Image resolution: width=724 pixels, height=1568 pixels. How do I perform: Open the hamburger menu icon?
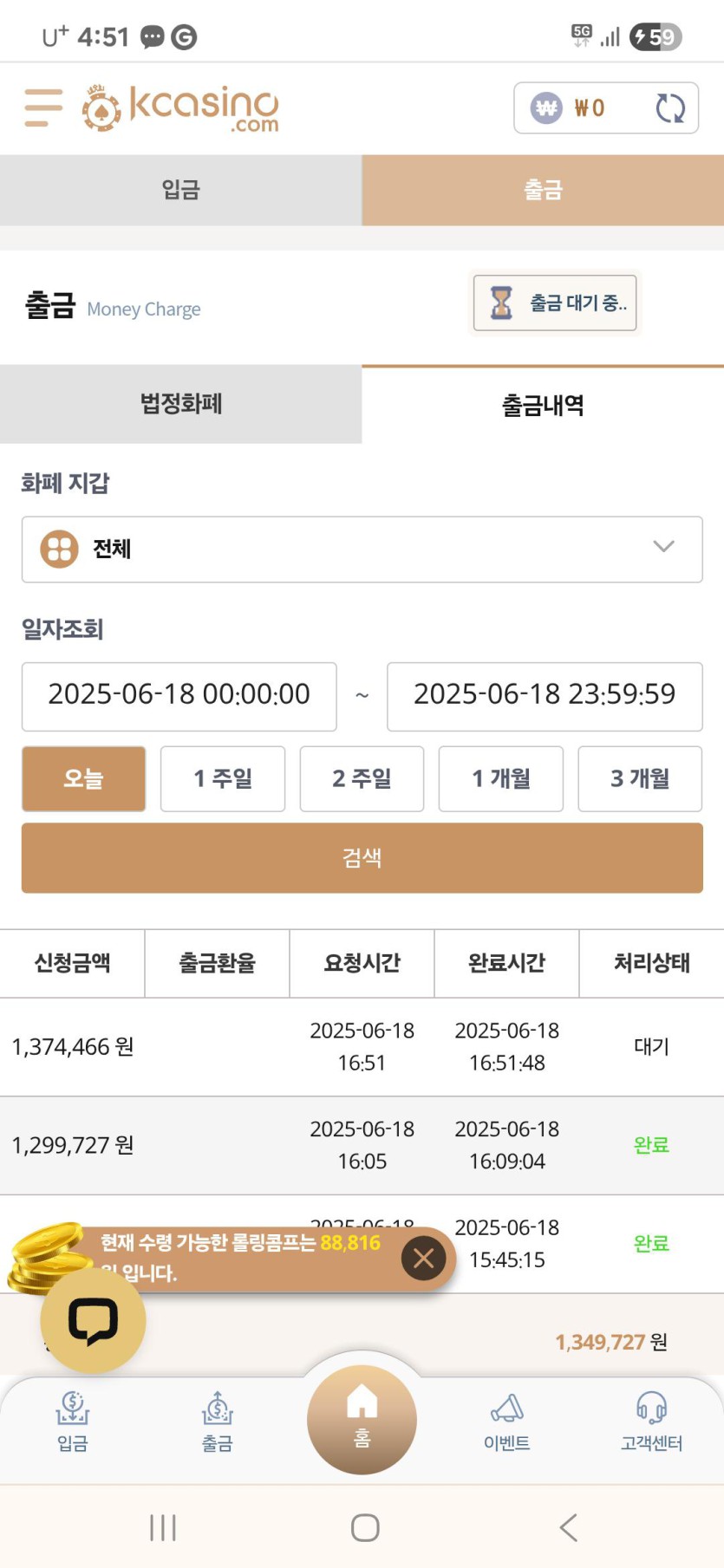pos(43,107)
